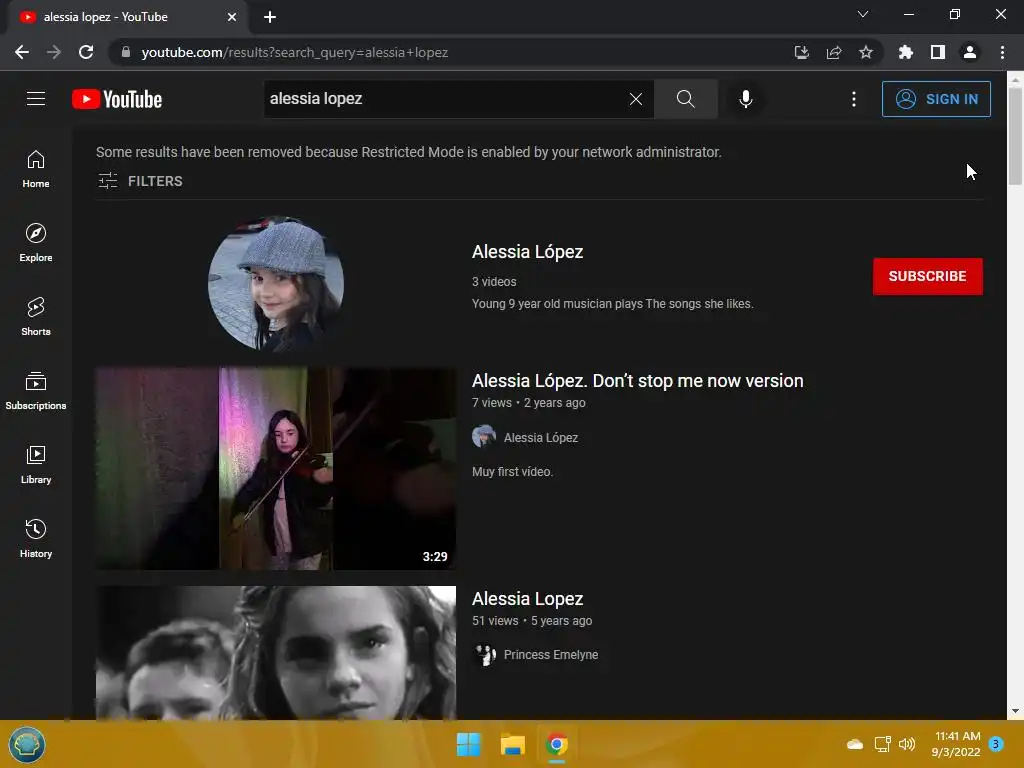Open File Explorer from taskbar
1024x768 pixels.
(x=513, y=744)
